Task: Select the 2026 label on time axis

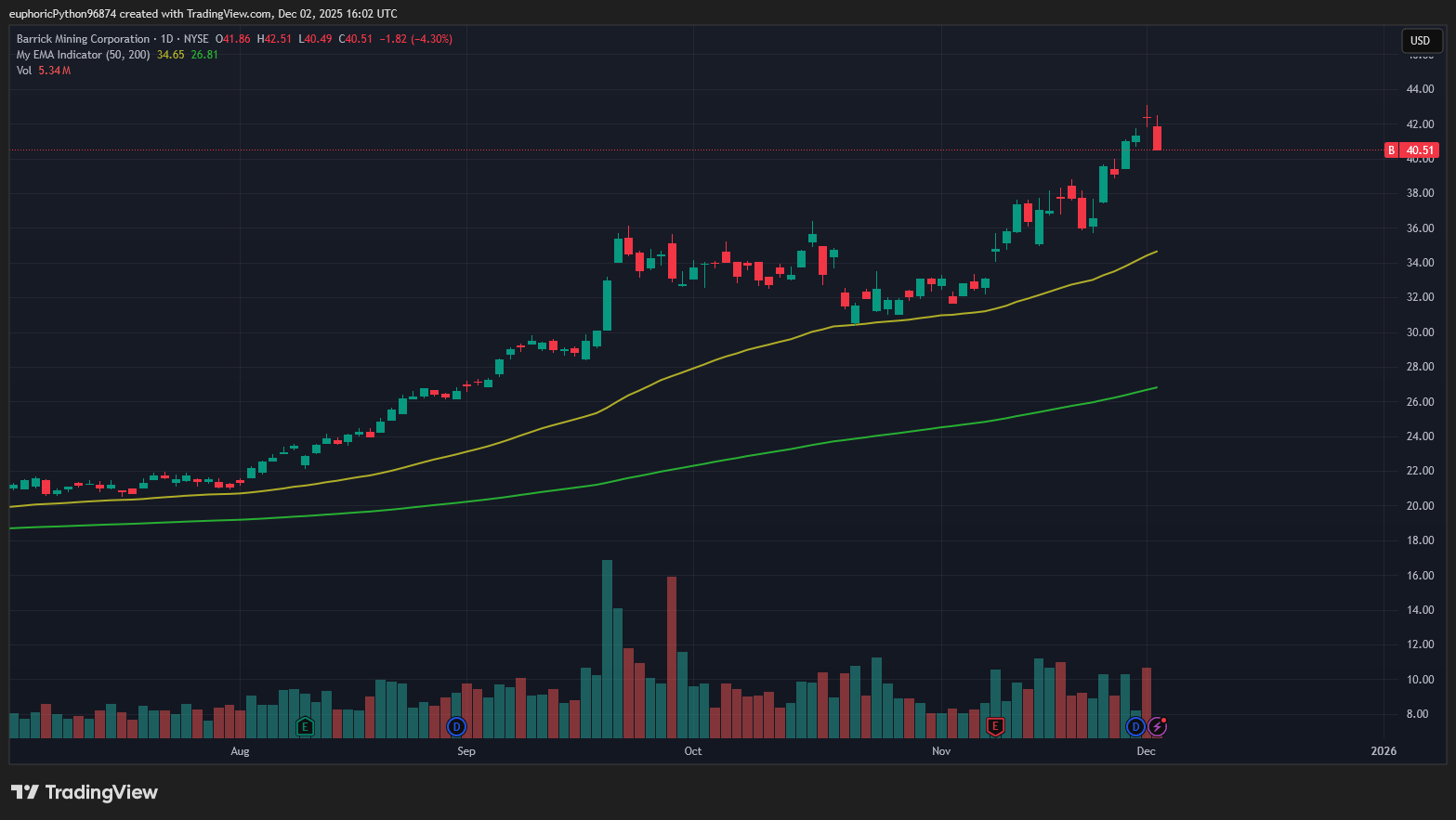Action: 1384,751
